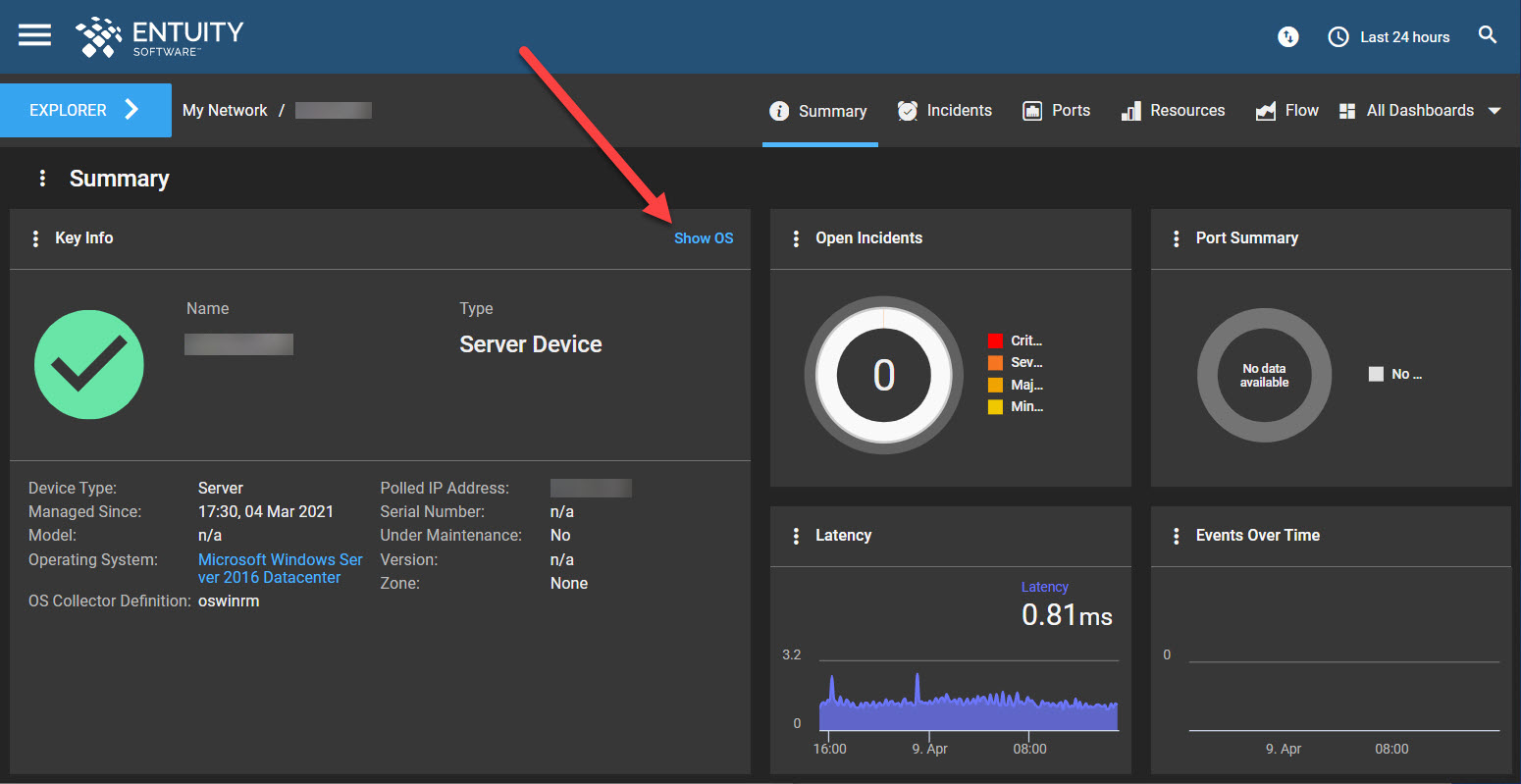
Task: Open Summary panel three-dot menu
Action: (42, 179)
